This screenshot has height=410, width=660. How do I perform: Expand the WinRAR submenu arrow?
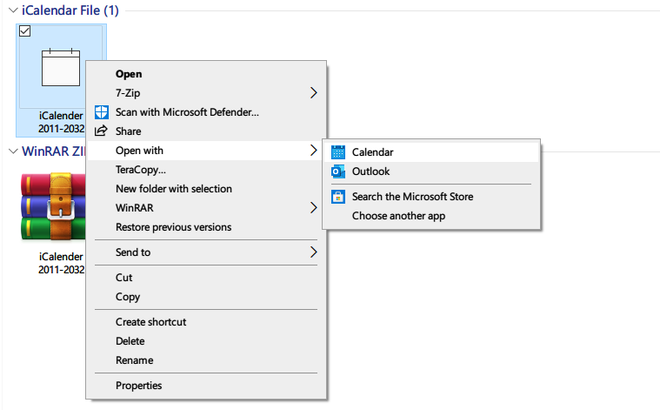(314, 208)
